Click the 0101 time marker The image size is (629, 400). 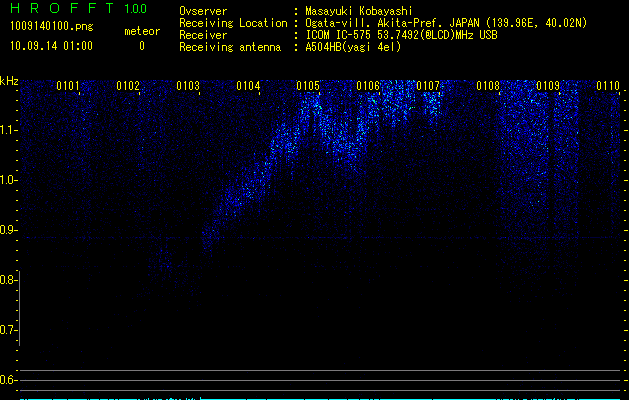(68, 86)
